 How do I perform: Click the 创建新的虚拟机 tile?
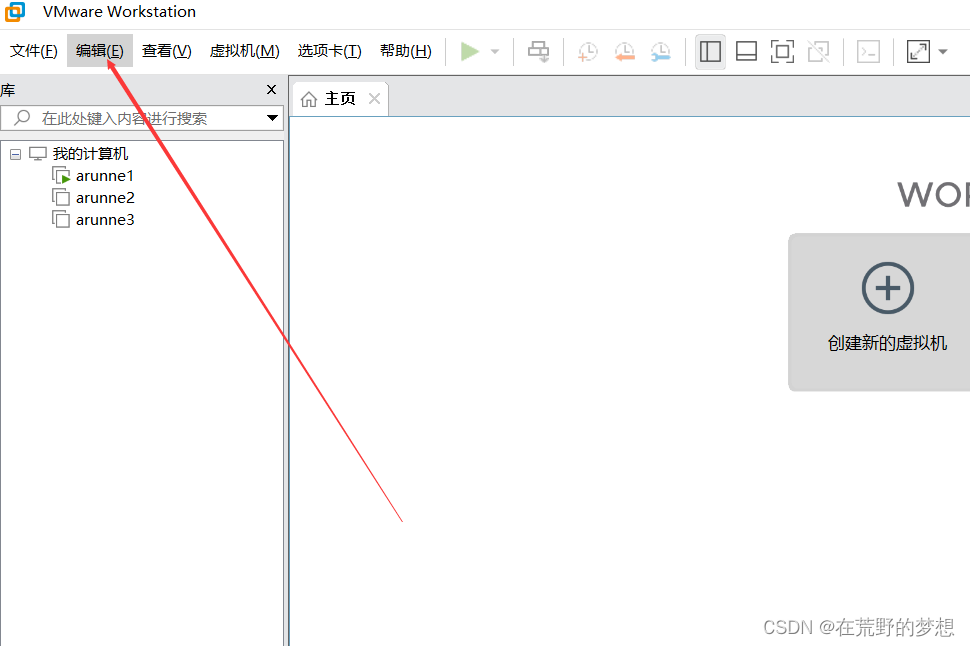[x=879, y=312]
